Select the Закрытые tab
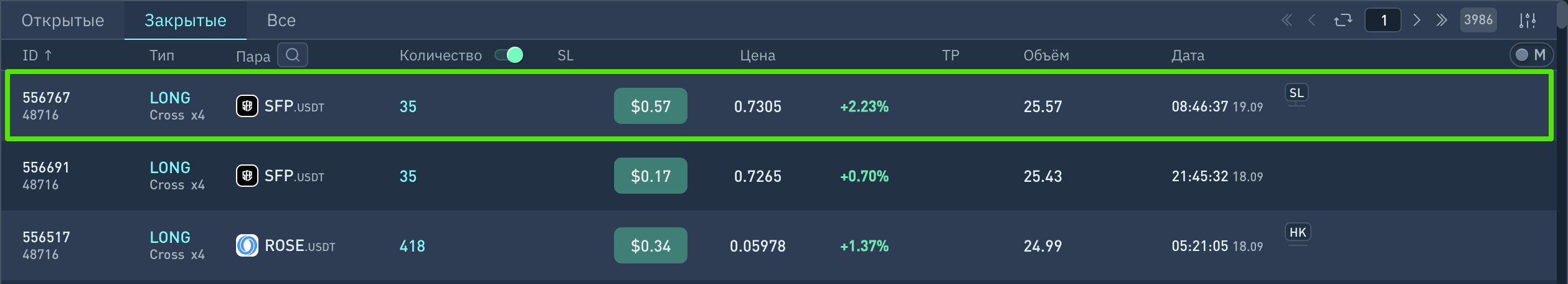The width and height of the screenshot is (1568, 284). tap(186, 21)
